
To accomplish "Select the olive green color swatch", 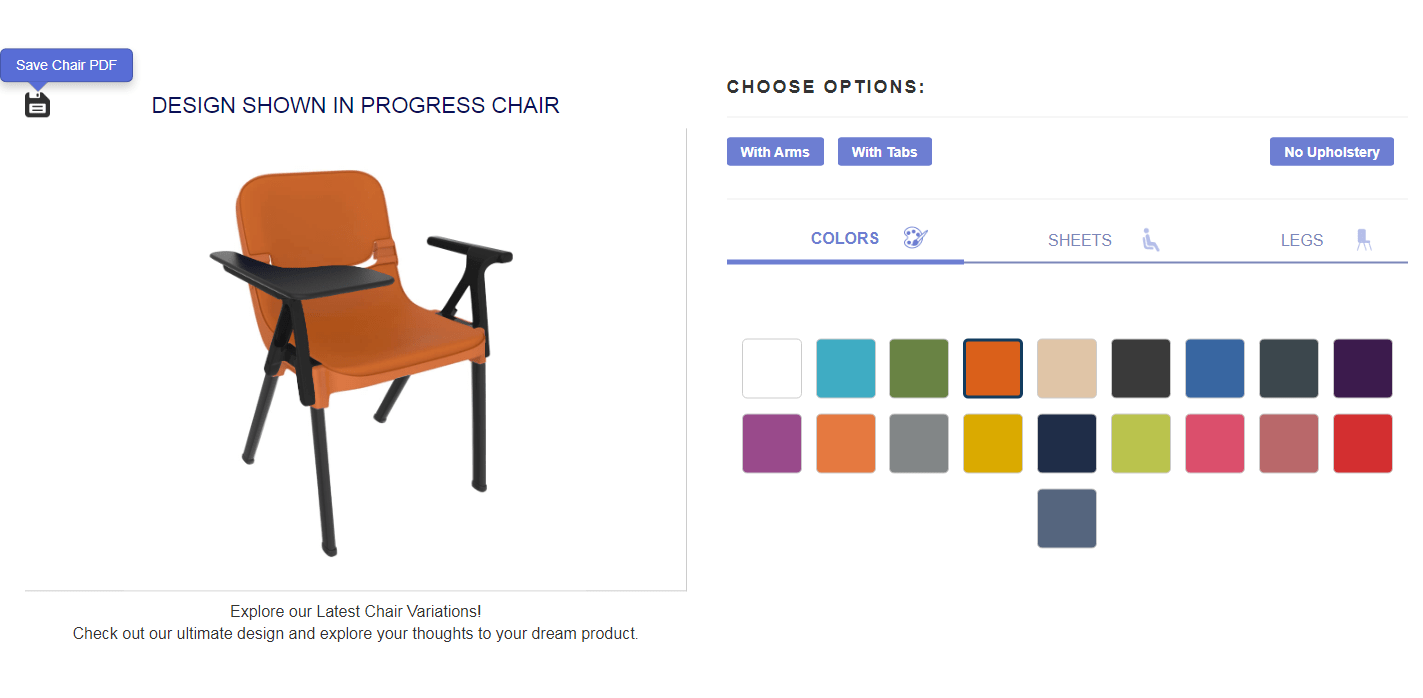I will (x=919, y=368).
